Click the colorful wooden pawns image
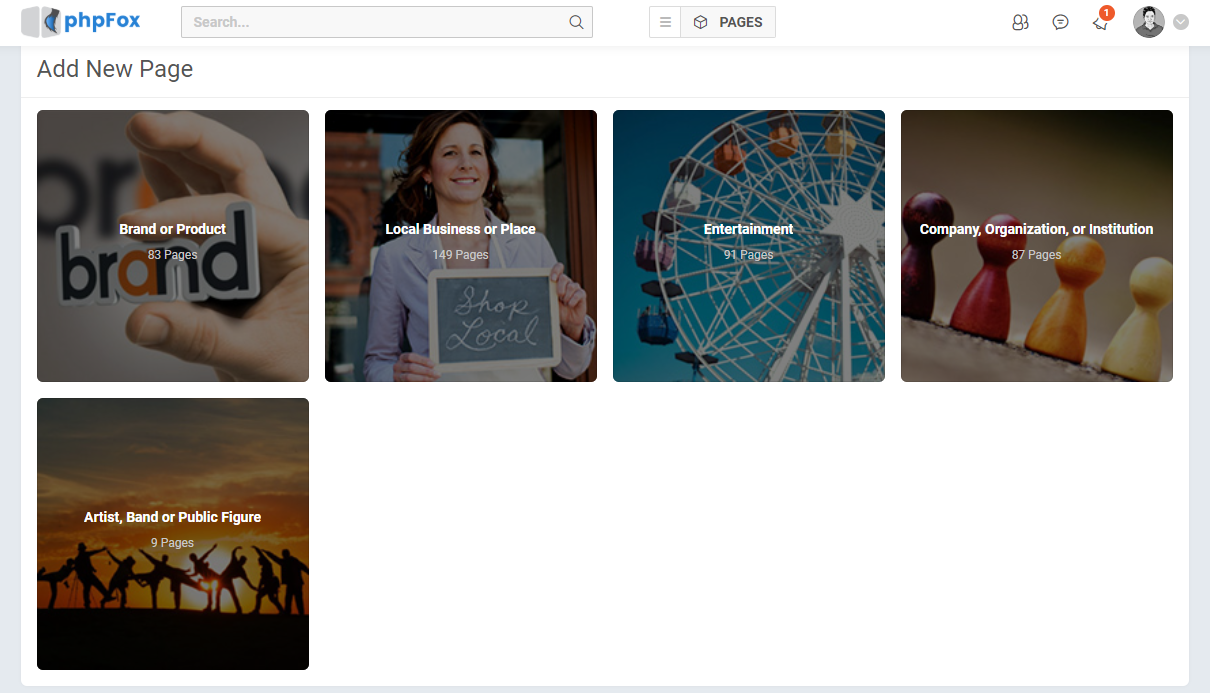 [1036, 320]
